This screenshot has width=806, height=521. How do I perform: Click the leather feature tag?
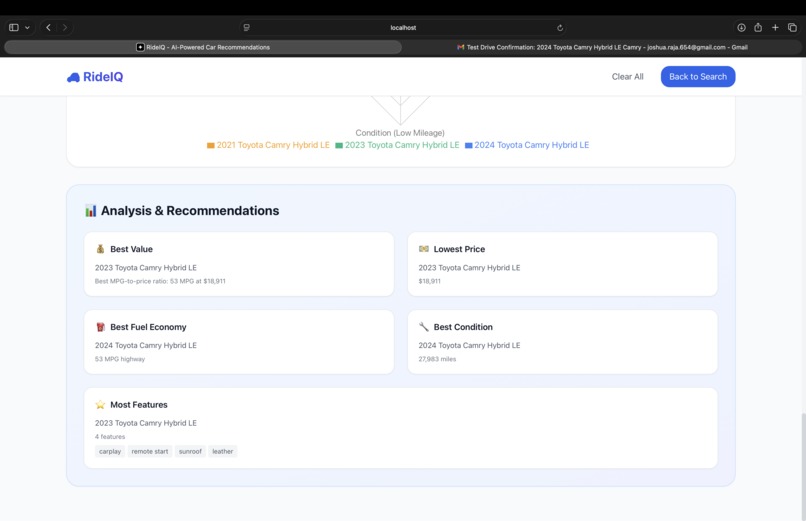pos(223,451)
